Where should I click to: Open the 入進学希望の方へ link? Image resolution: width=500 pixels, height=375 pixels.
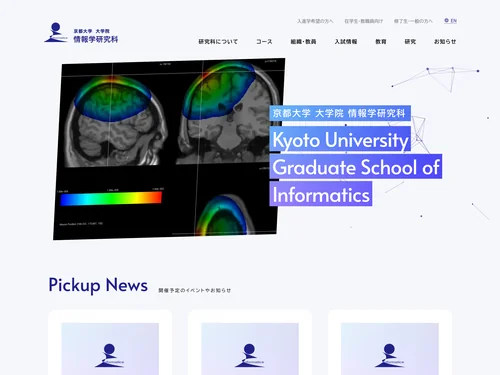click(x=315, y=21)
